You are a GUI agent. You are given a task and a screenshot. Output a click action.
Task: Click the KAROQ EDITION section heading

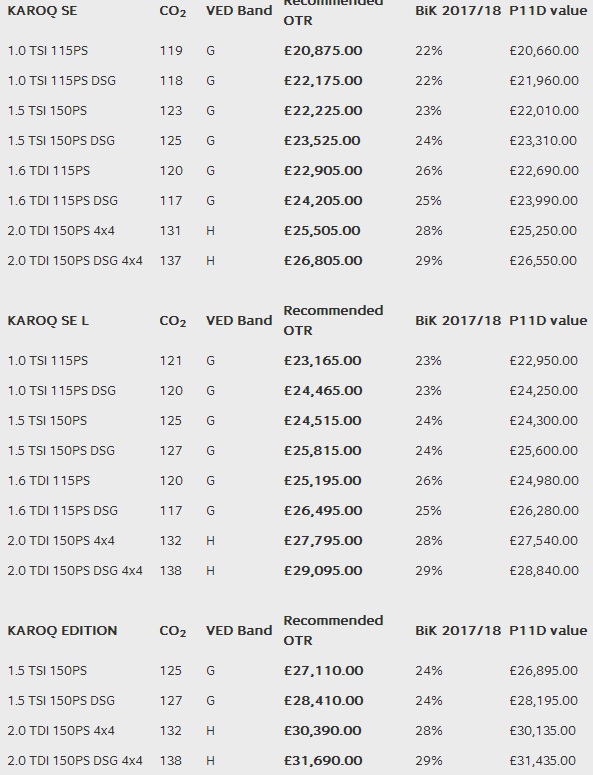[x=62, y=631]
